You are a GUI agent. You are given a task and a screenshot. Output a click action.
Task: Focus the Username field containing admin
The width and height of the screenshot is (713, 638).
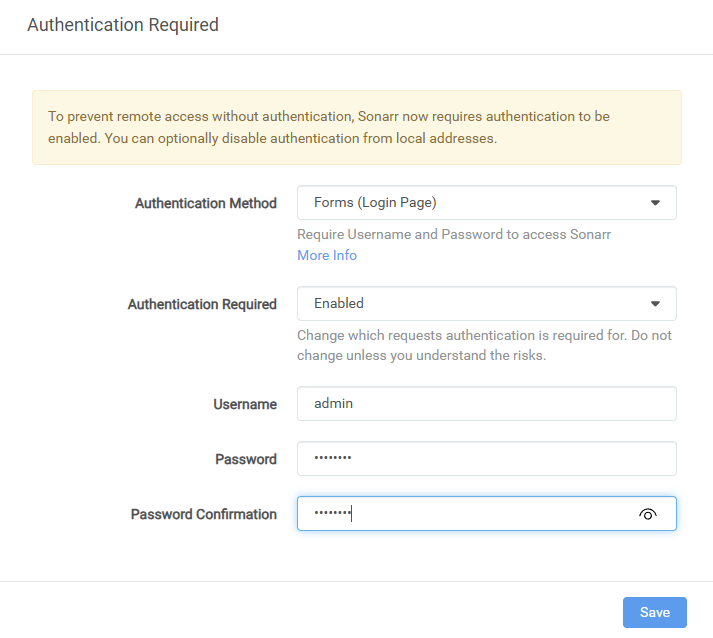[x=486, y=404]
